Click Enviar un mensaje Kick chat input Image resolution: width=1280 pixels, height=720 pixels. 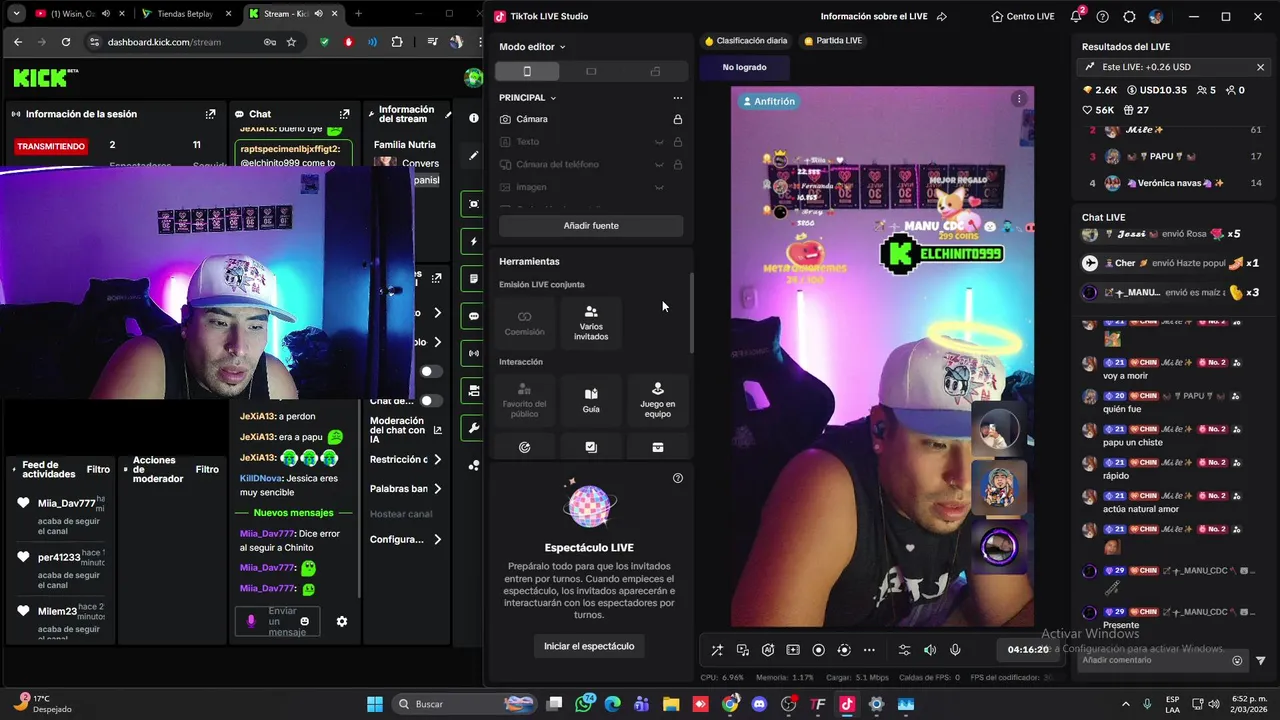[x=277, y=621]
